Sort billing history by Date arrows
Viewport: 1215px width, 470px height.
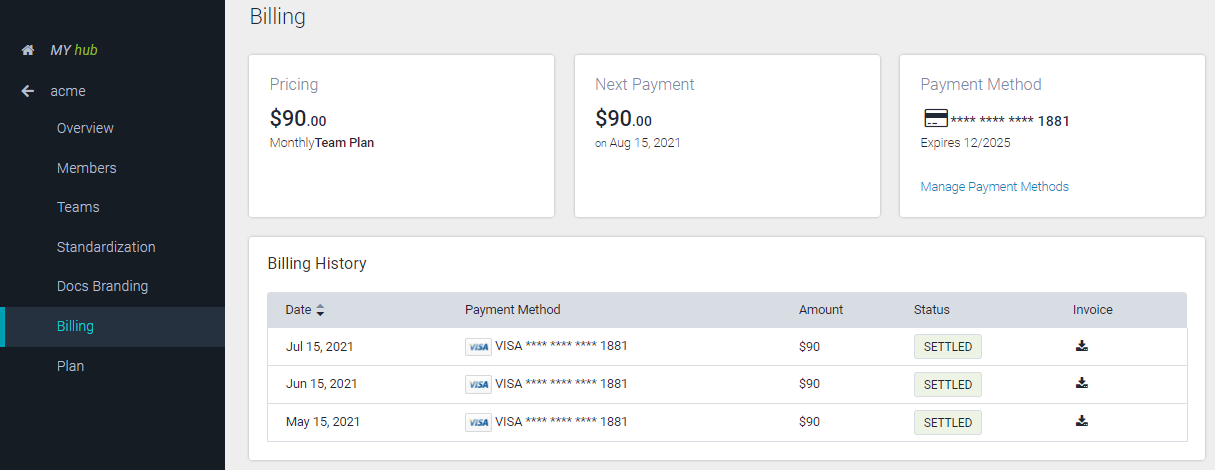(320, 310)
